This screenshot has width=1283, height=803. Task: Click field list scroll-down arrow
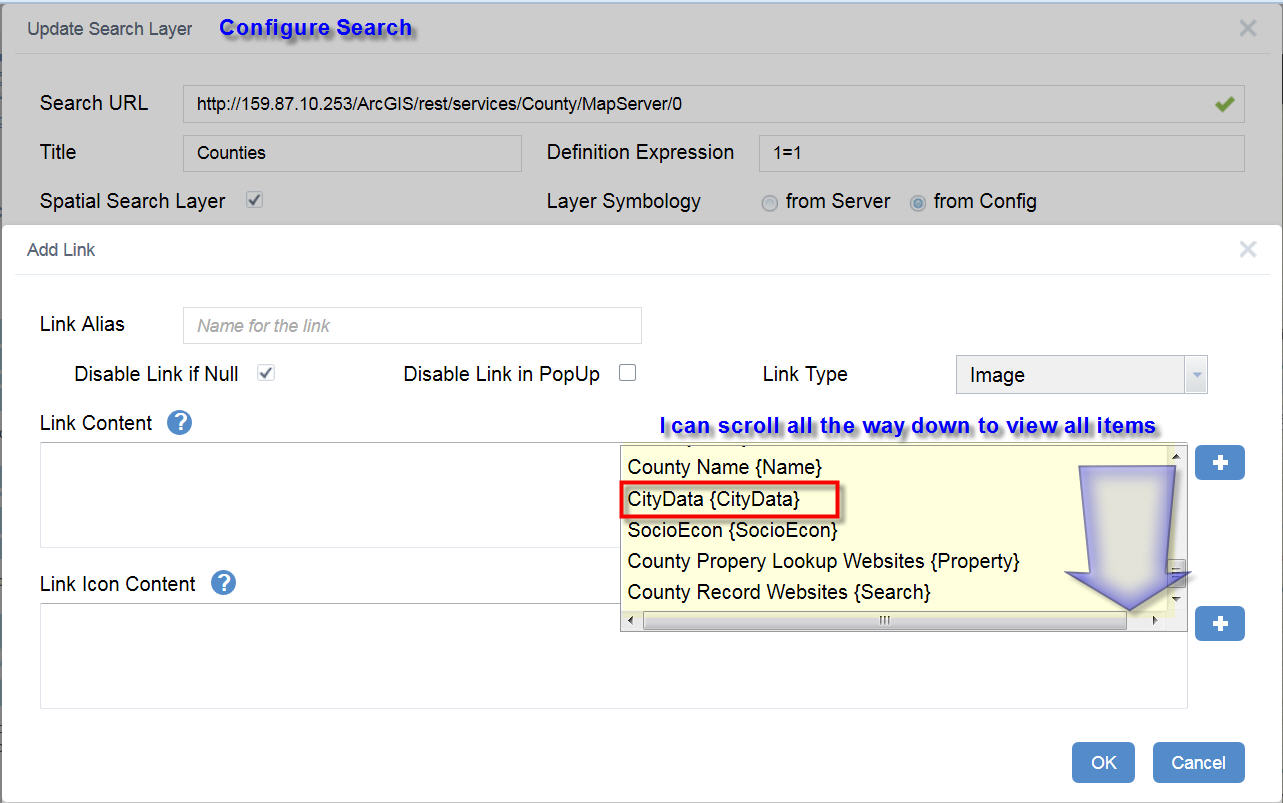coord(1176,598)
